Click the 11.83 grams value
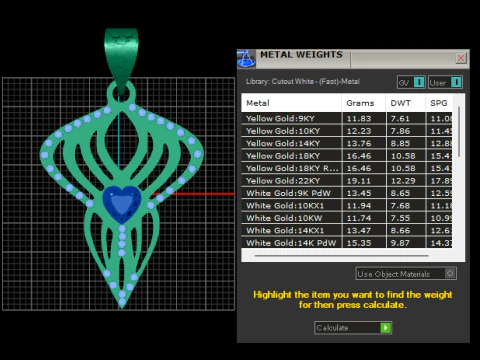This screenshot has width=480, height=360. 359,119
